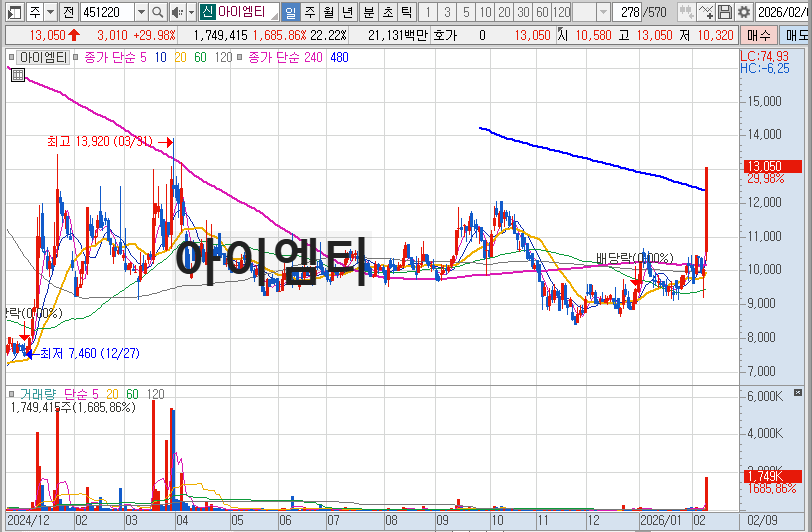Toggle the 전 button

[68, 11]
